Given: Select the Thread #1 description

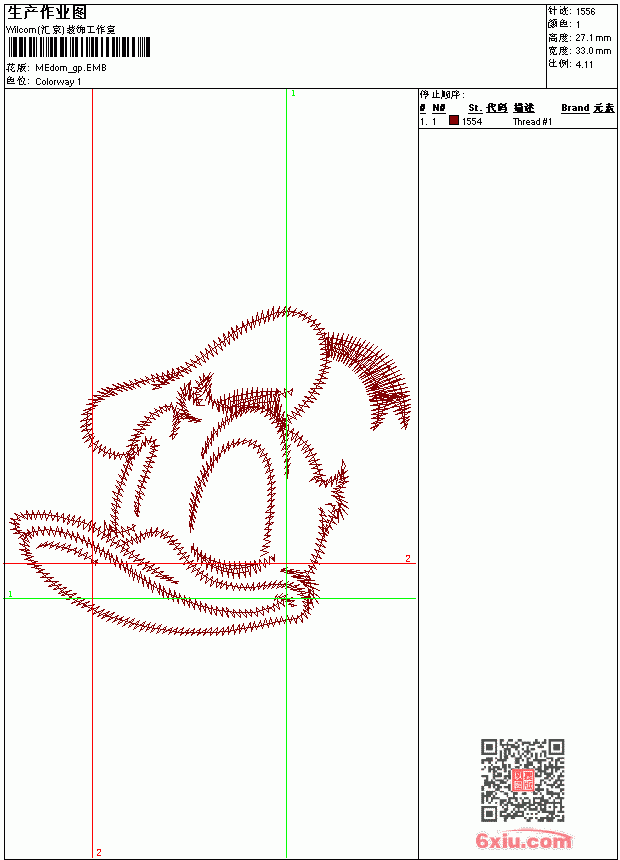Looking at the screenshot, I should point(532,122).
